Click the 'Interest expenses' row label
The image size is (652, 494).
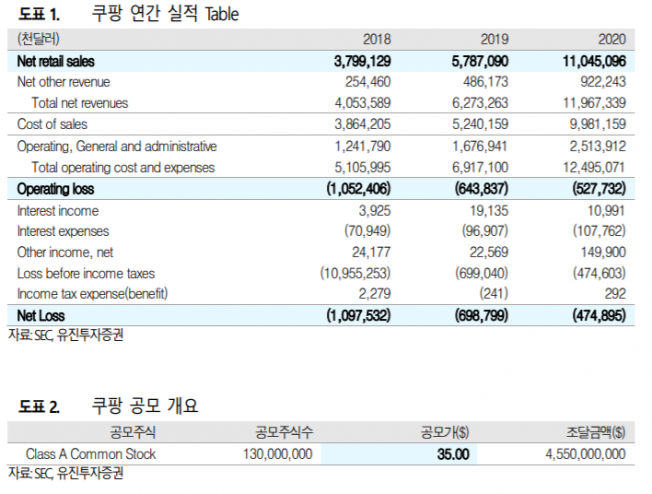63,231
